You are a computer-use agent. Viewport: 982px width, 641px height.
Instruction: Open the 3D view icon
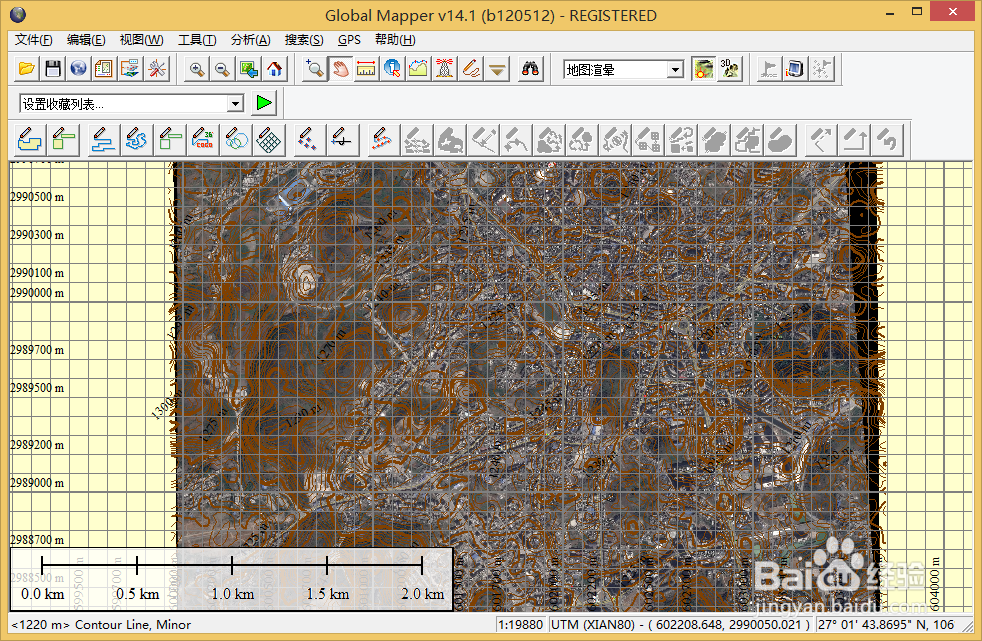tap(730, 69)
